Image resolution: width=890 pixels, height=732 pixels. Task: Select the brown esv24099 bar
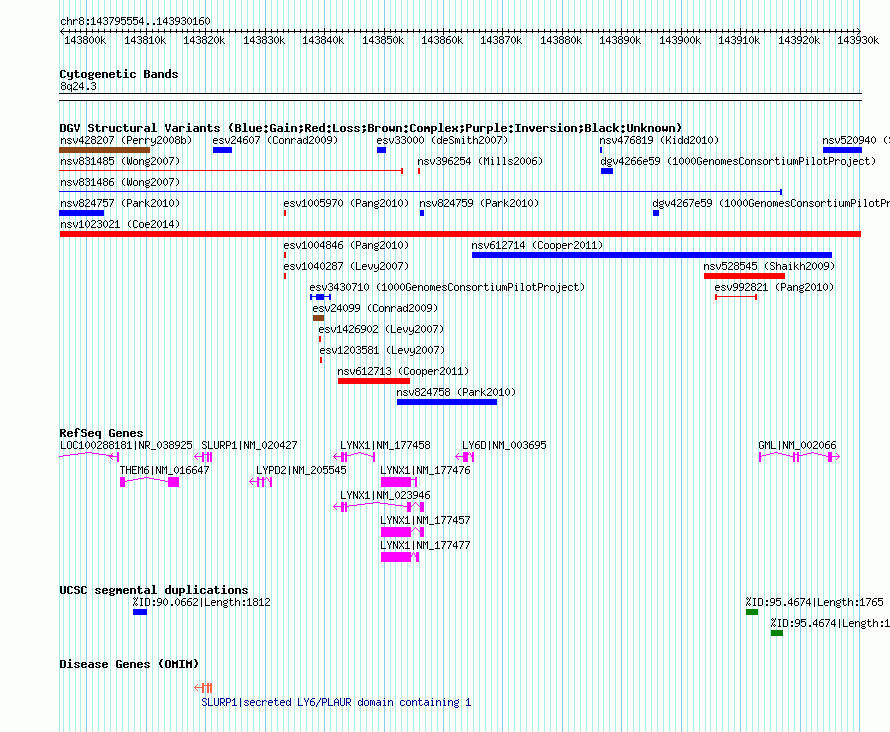pos(318,318)
